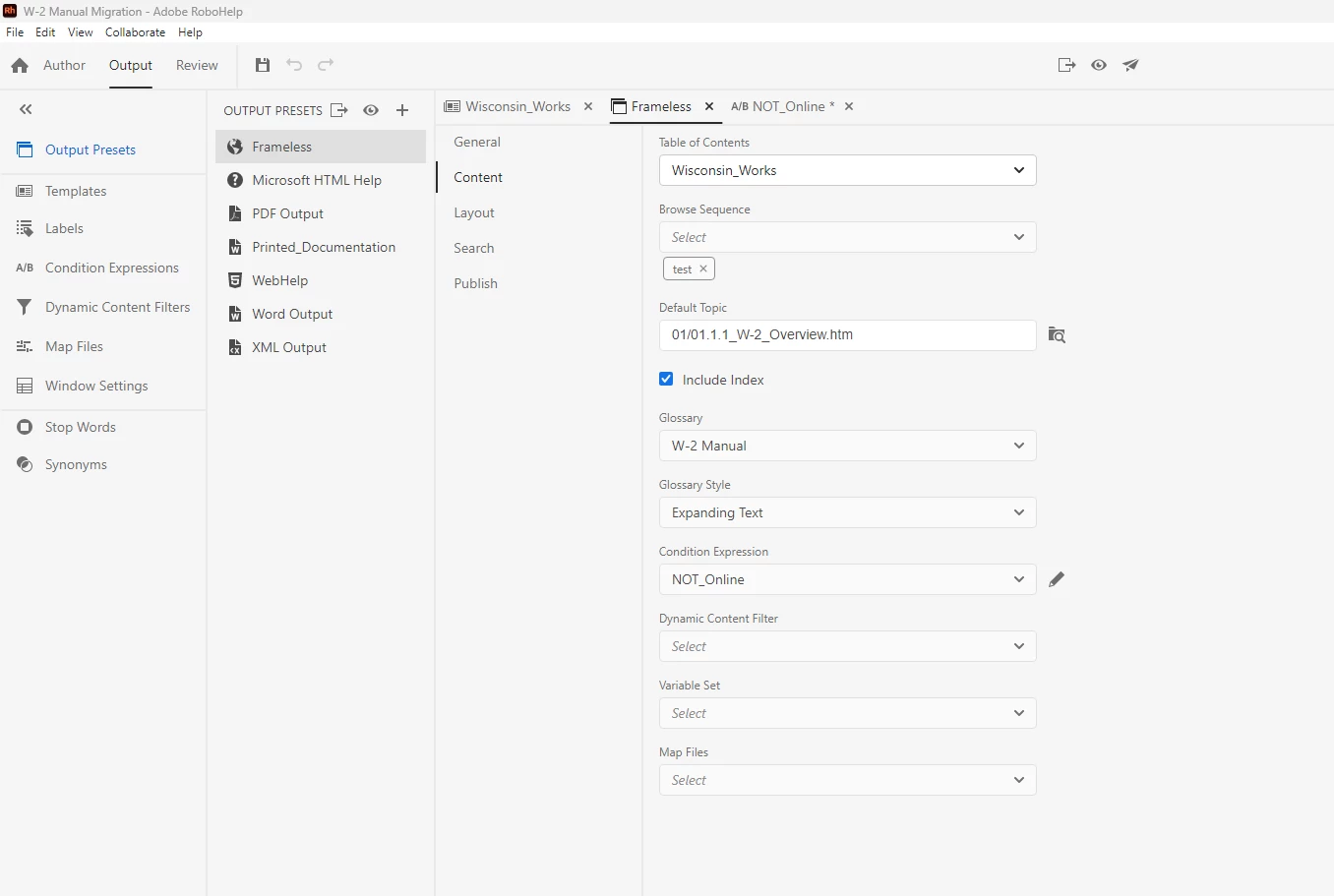Click the XML Output file icon

235,347
